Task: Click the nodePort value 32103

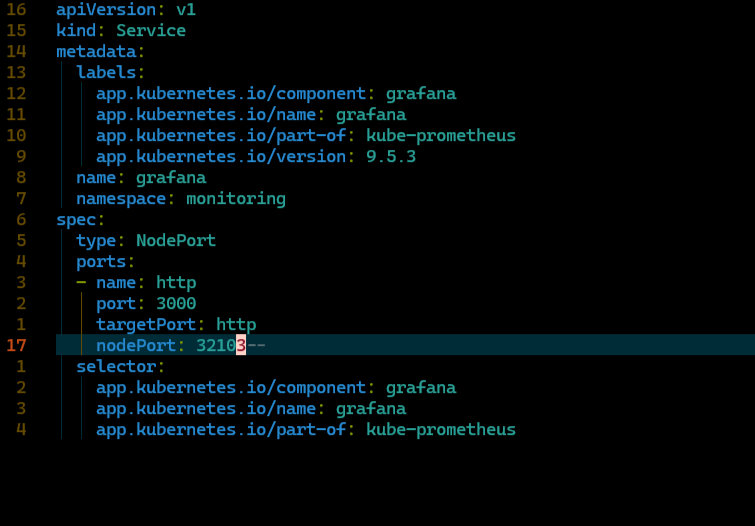Action: (221, 345)
